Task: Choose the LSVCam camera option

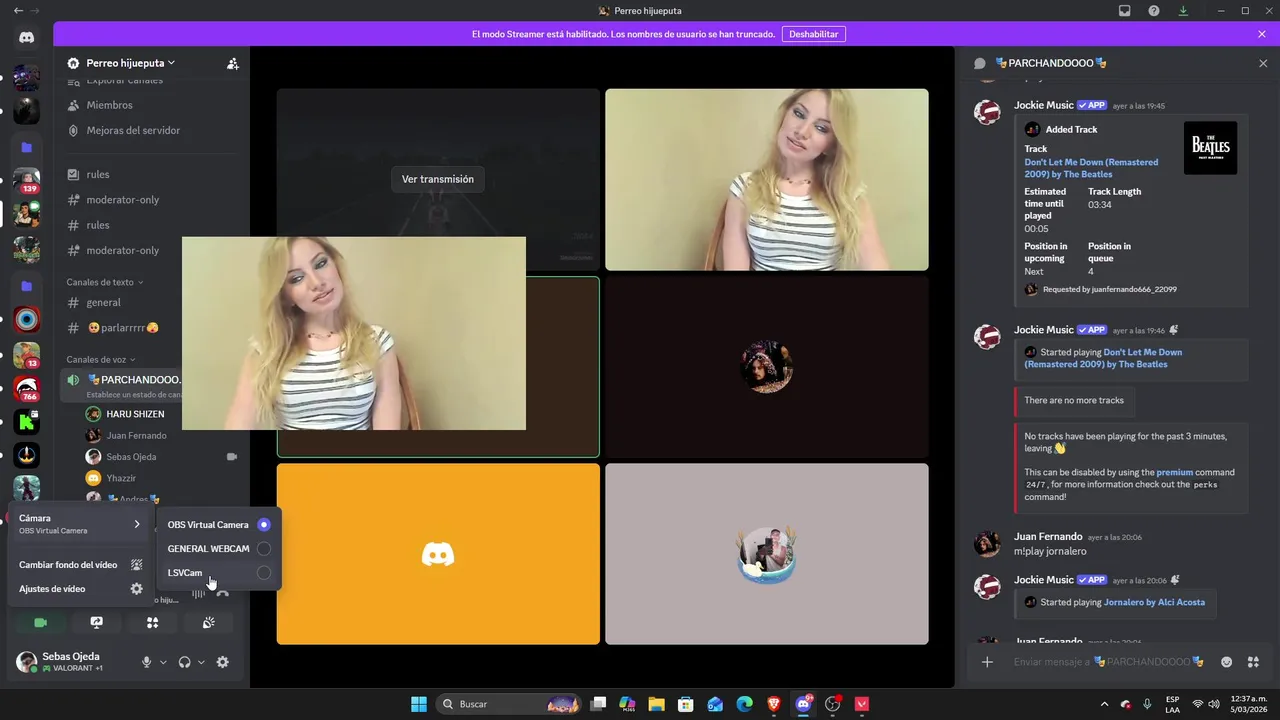Action: click(x=219, y=573)
